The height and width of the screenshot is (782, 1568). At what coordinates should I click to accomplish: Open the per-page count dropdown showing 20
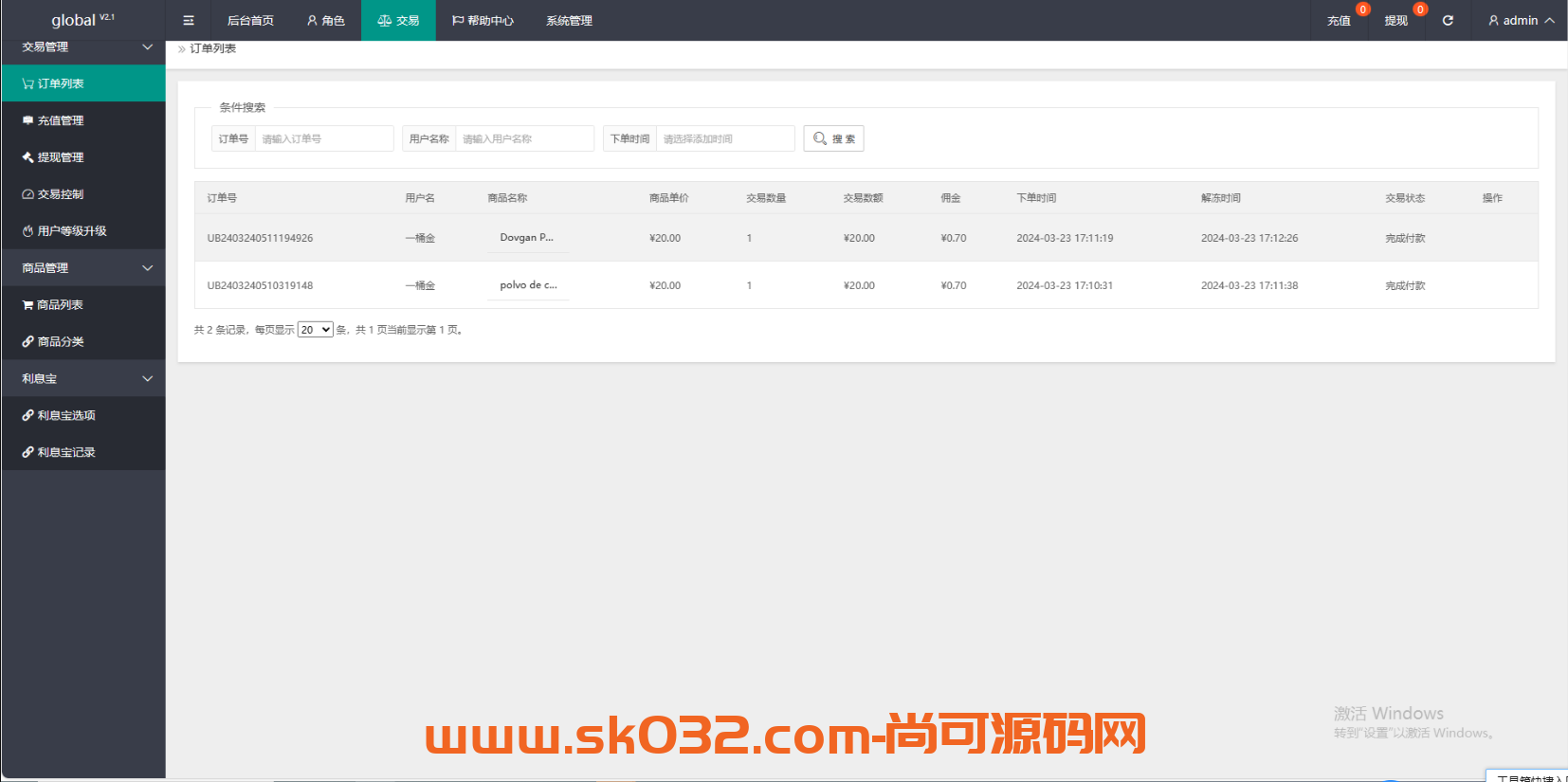coord(316,330)
